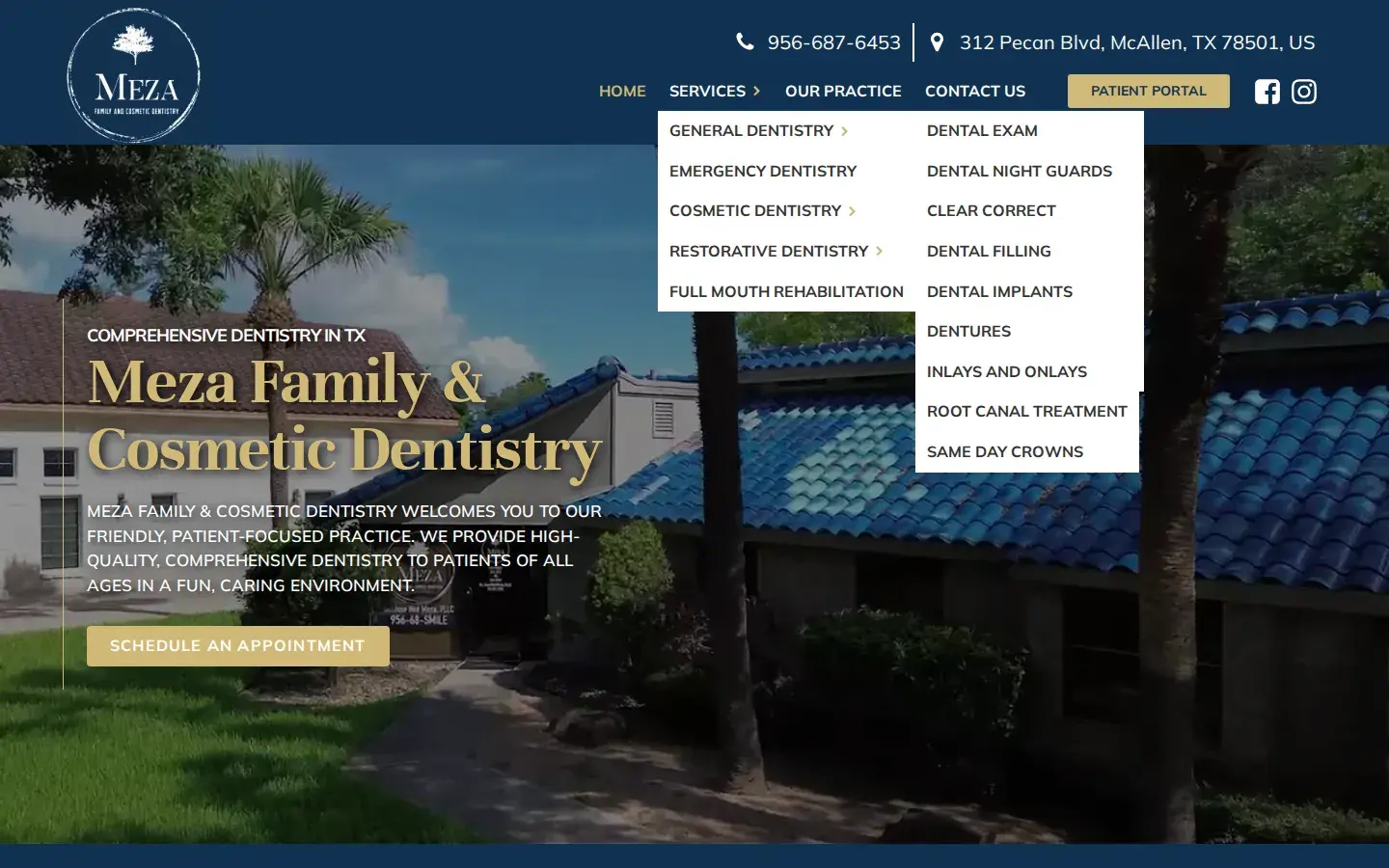
Task: Select Cosmetic Dentistry menu entry
Action: coord(755,211)
